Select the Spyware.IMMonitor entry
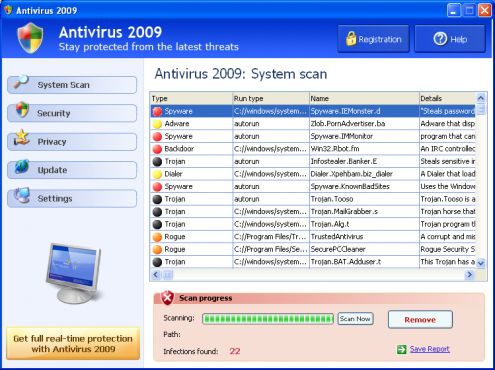Viewport: 495px width, 370px height. [x=313, y=136]
